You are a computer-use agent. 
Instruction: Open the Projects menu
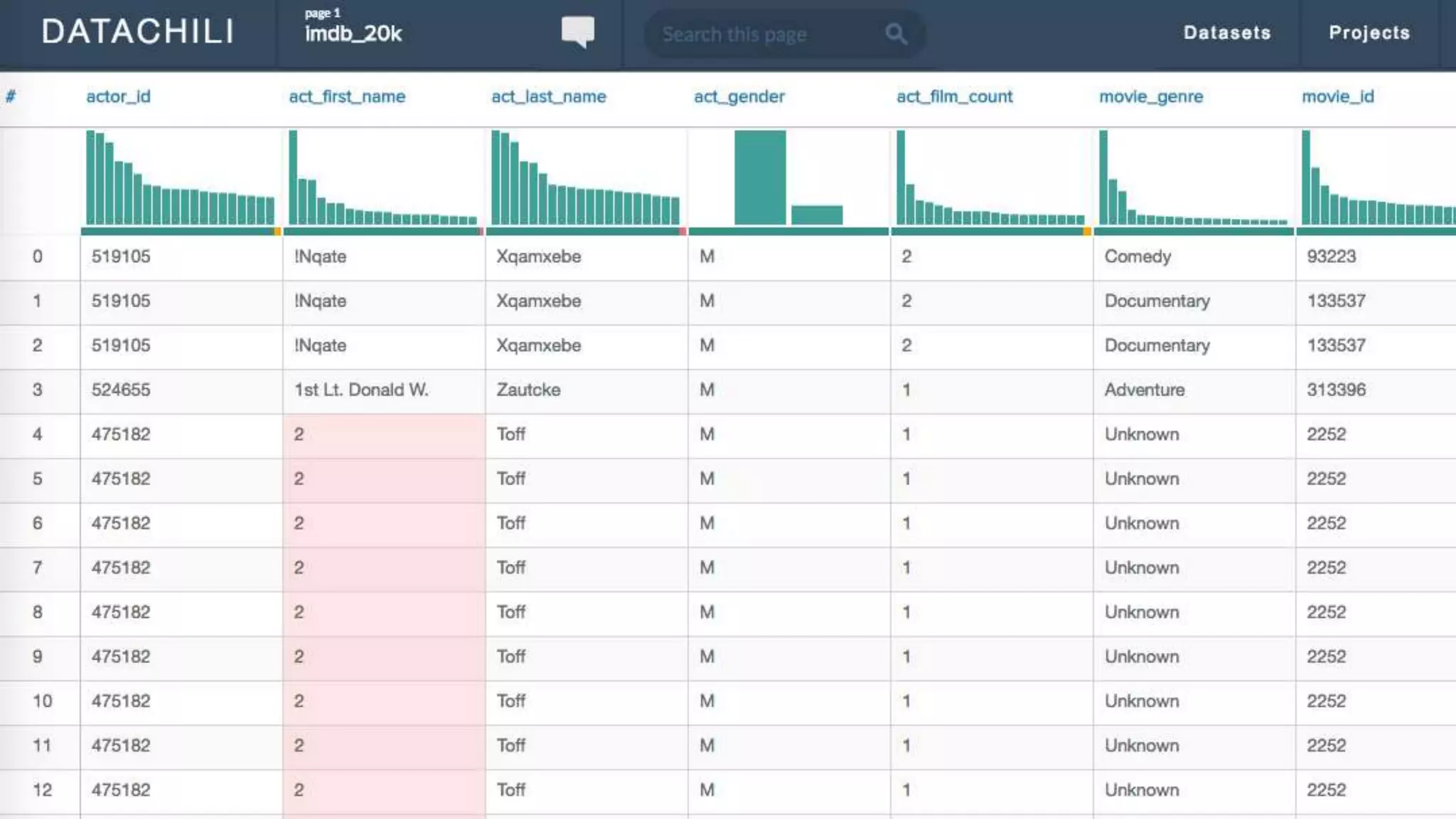pos(1369,33)
